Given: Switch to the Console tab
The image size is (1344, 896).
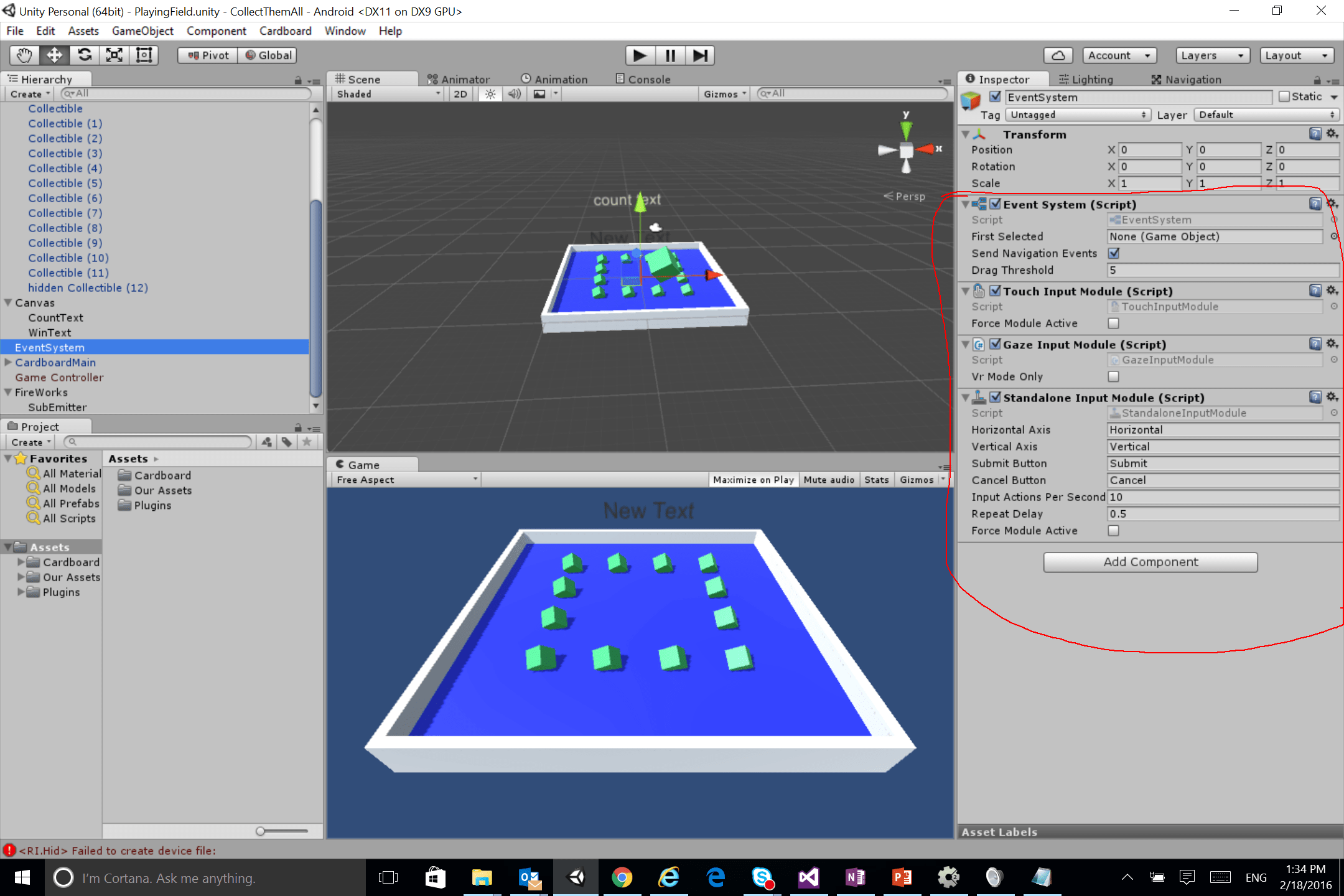Looking at the screenshot, I should 643,79.
